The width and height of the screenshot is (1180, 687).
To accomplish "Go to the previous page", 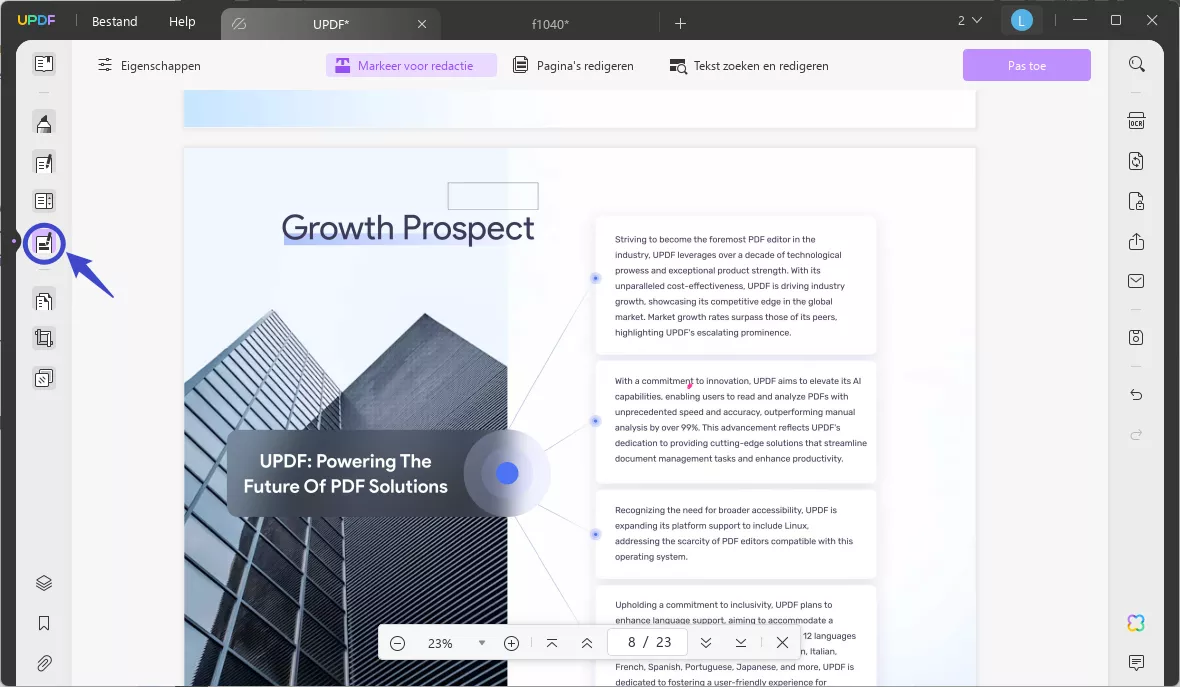I will [x=587, y=643].
